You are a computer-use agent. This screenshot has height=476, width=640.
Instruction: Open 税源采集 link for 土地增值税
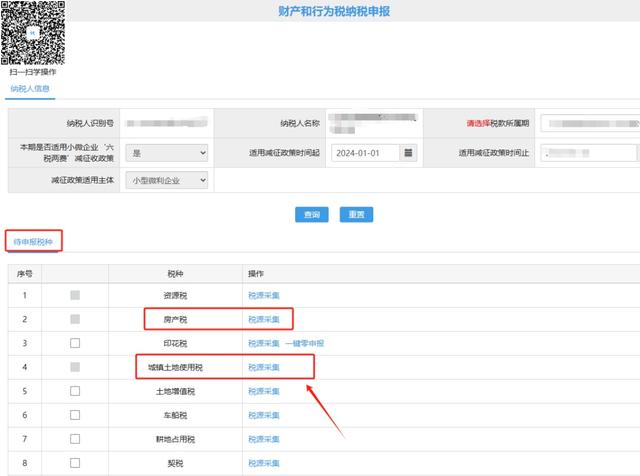[264, 391]
